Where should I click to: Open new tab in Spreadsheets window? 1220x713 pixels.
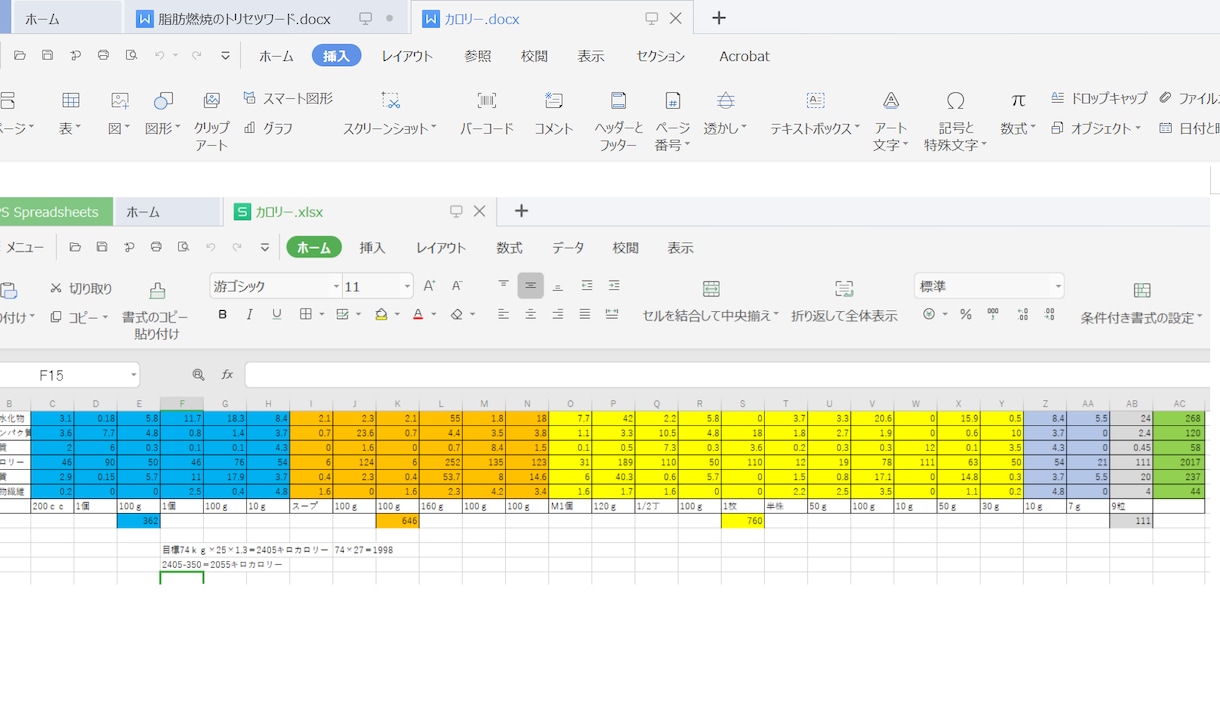click(521, 211)
